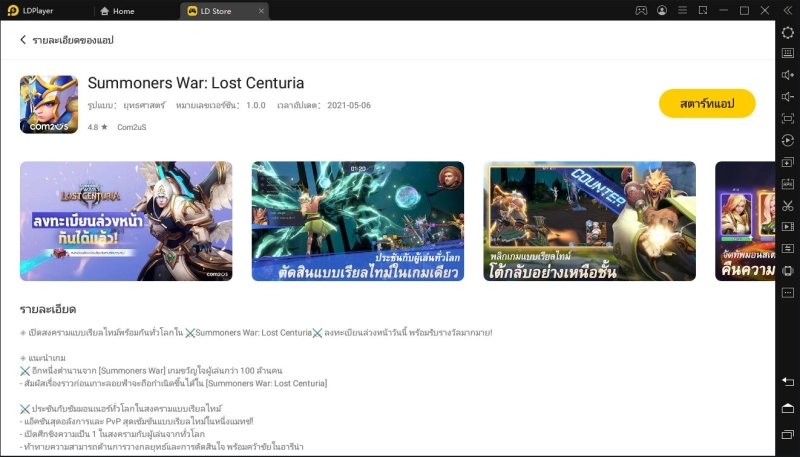Open gamepad settings icon in title bar

coord(641,10)
